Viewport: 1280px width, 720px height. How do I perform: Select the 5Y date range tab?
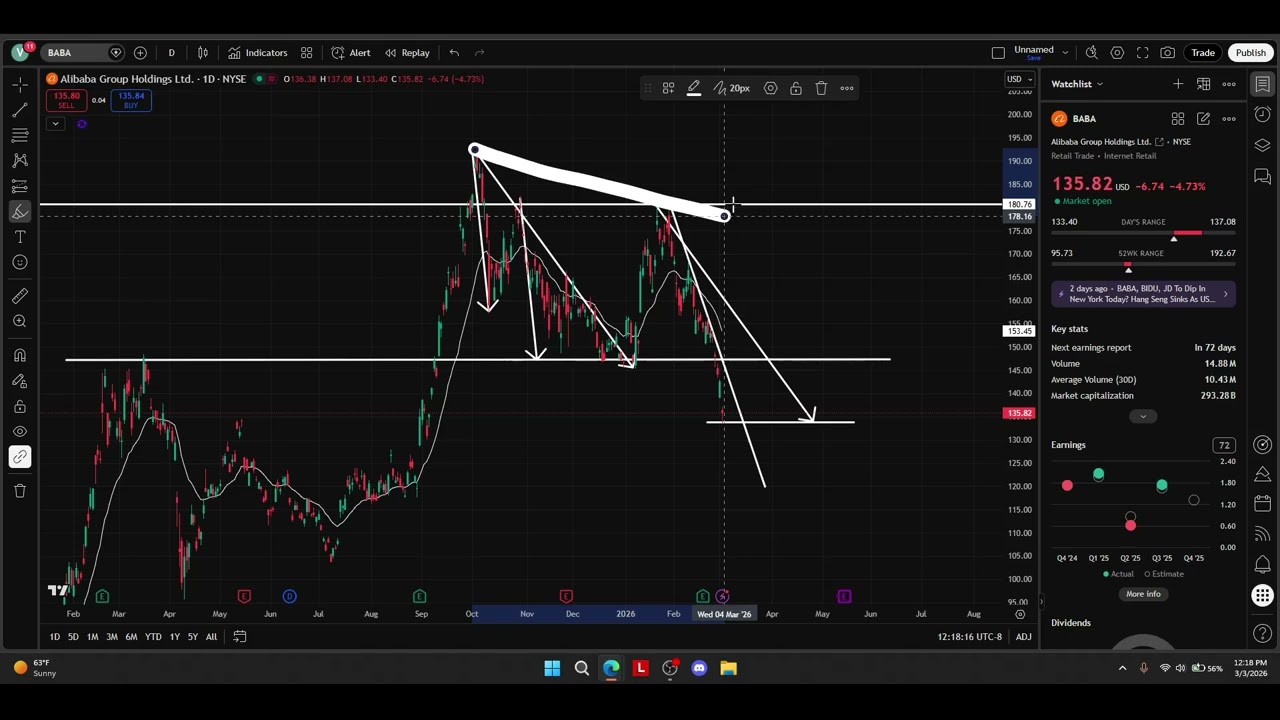coord(193,637)
